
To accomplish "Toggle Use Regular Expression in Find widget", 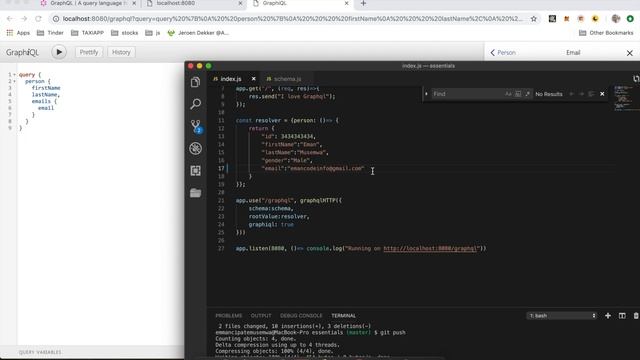I will pyautogui.click(x=528, y=94).
